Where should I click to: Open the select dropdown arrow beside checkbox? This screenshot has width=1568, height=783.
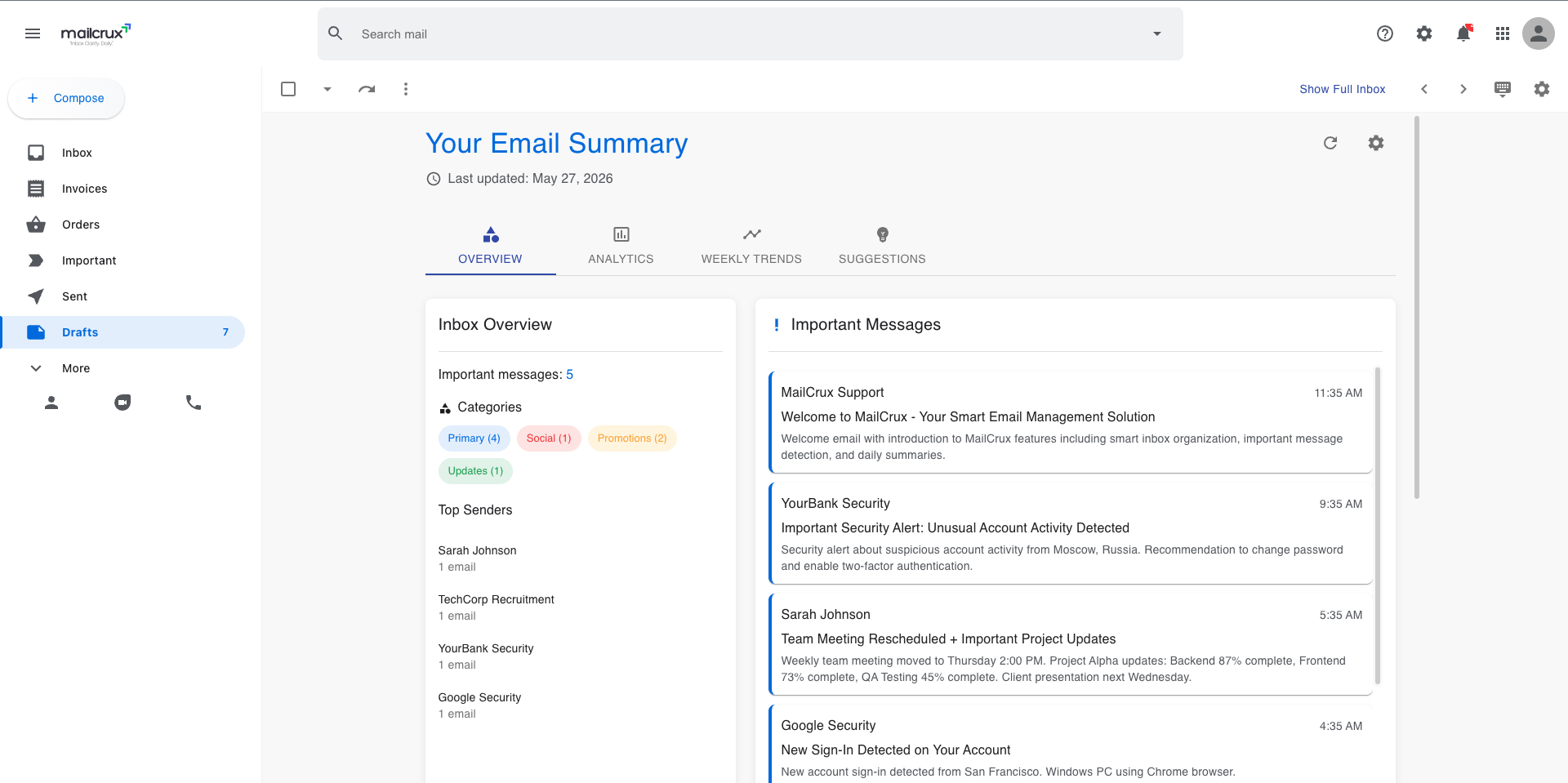tap(327, 89)
